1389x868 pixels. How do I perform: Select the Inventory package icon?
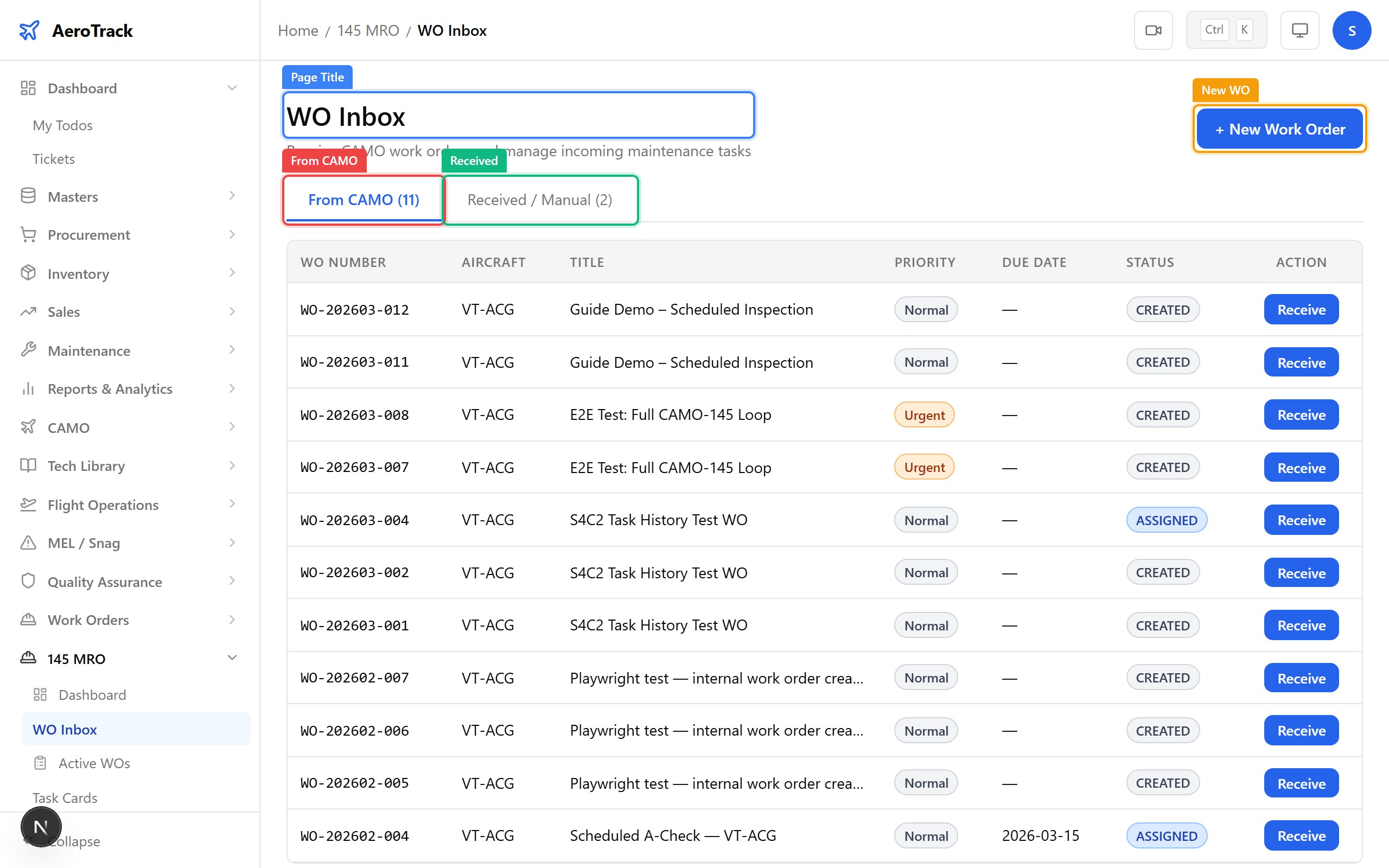click(28, 273)
